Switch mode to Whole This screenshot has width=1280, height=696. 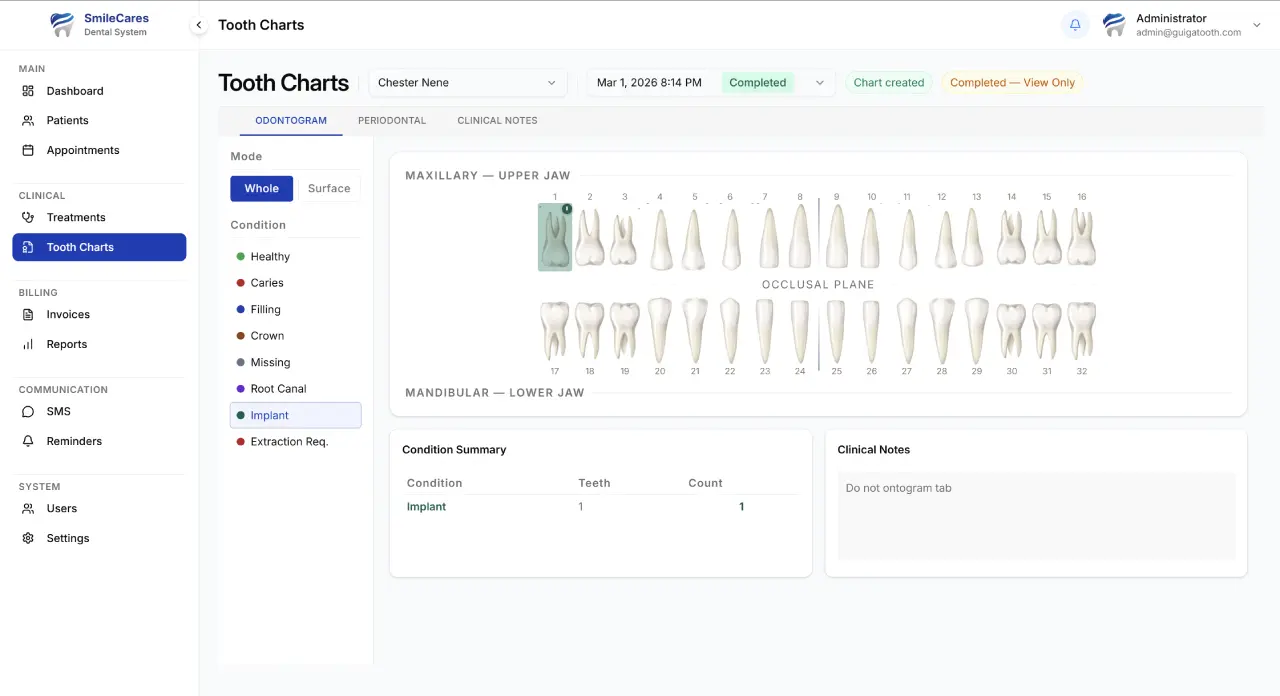(261, 188)
